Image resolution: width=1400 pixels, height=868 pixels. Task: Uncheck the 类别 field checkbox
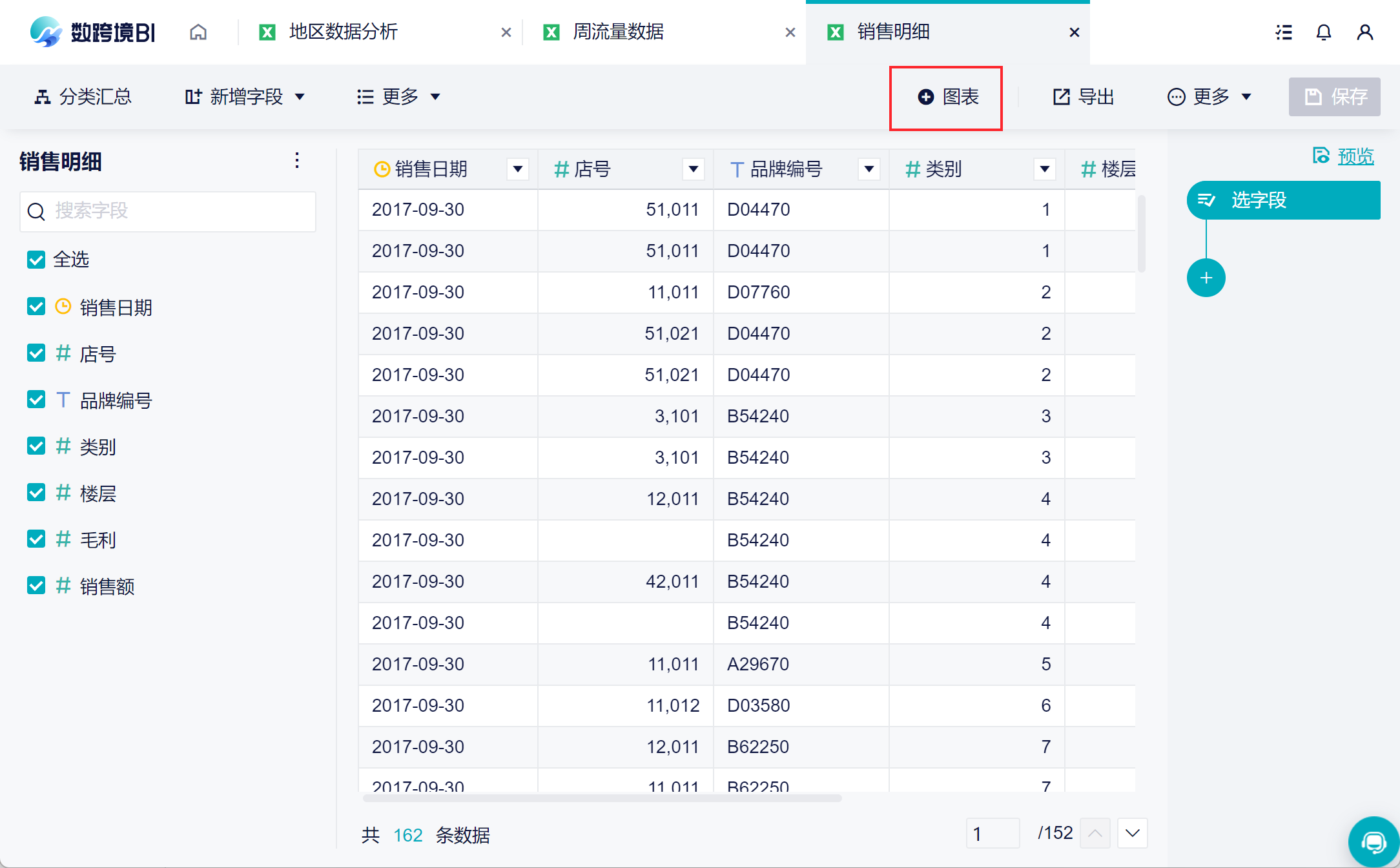36,446
